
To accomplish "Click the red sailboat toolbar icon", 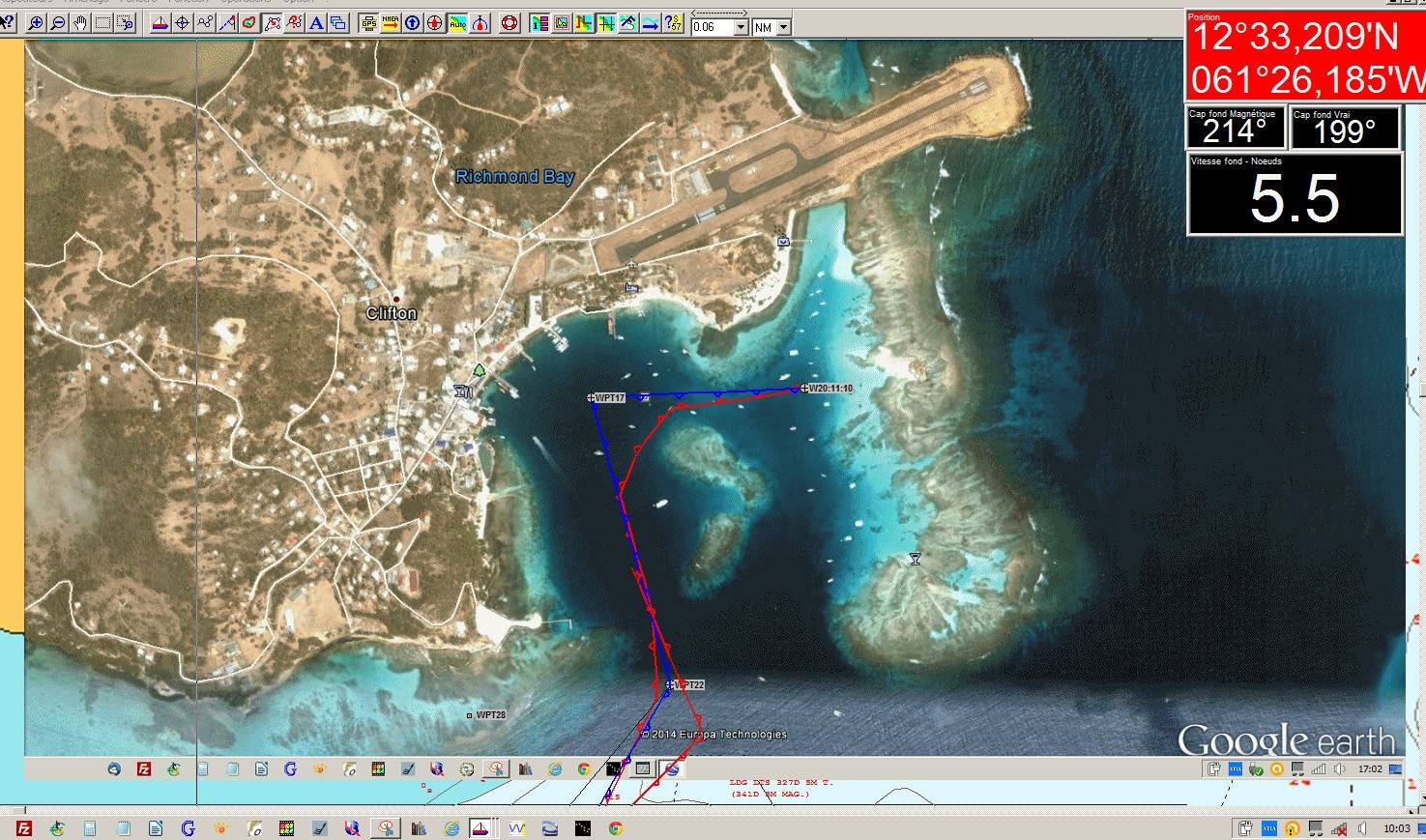I will pyautogui.click(x=160, y=24).
